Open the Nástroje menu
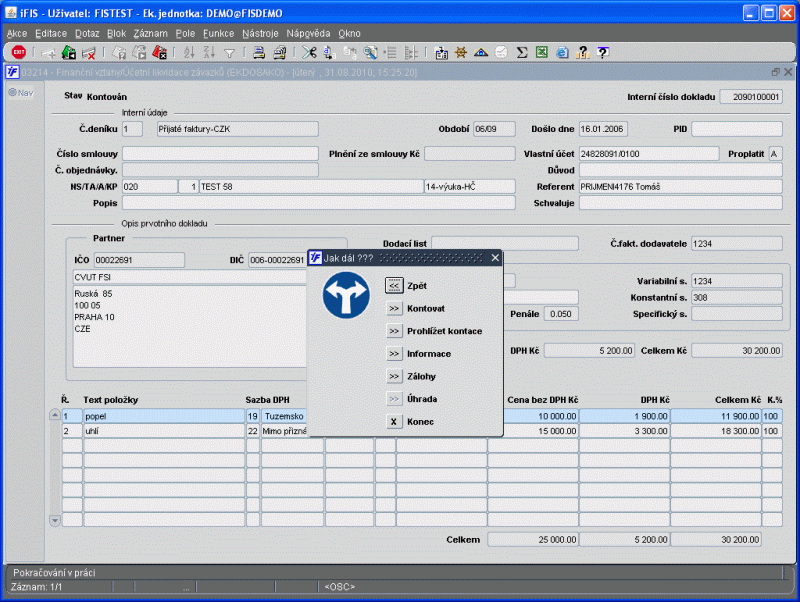Screen dimensions: 800x602 click(x=260, y=33)
